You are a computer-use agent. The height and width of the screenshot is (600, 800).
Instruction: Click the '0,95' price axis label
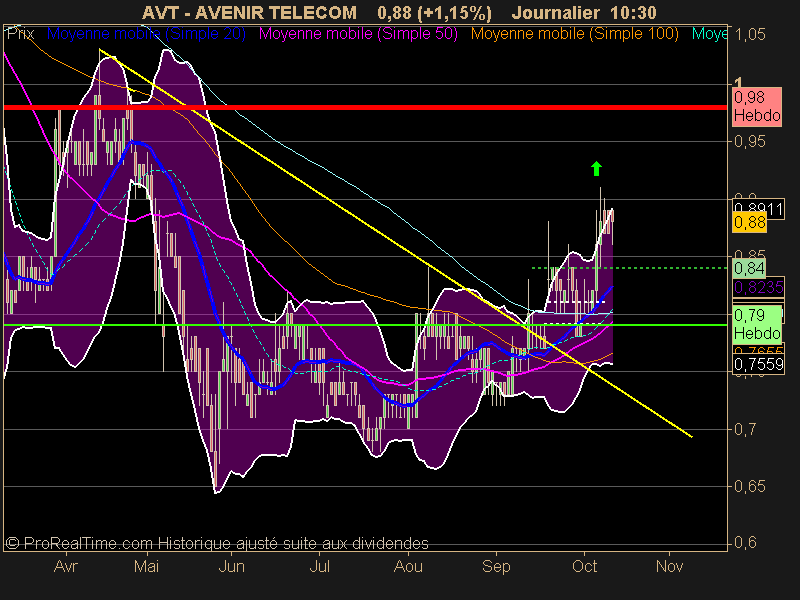[749, 141]
